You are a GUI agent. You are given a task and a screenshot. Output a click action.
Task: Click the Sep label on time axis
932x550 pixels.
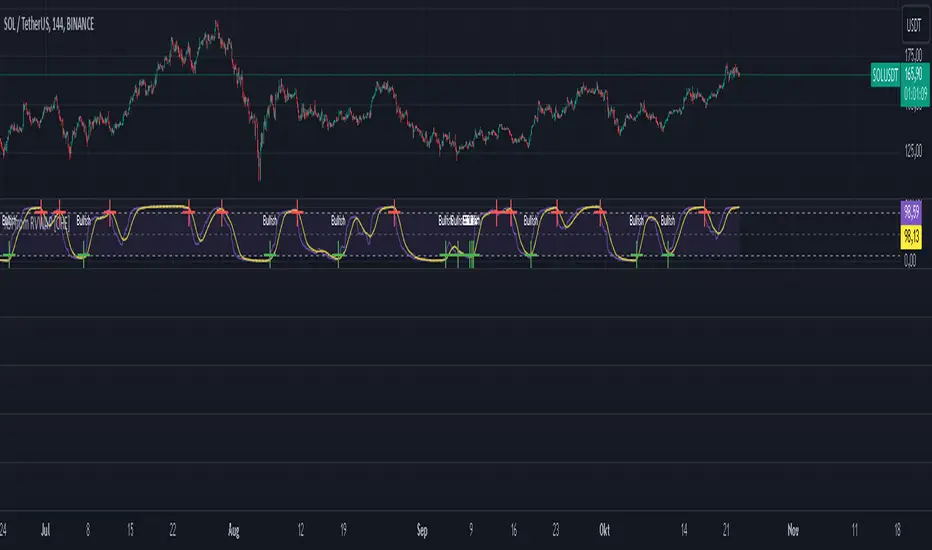pos(422,530)
